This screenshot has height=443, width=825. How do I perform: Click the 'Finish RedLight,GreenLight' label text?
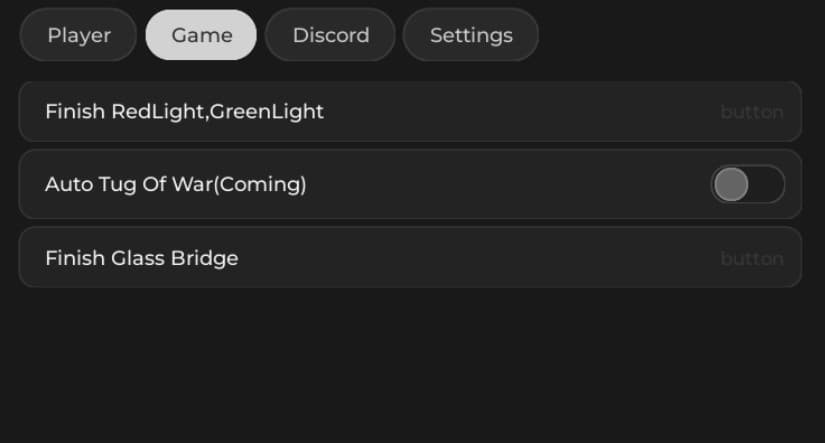click(184, 111)
